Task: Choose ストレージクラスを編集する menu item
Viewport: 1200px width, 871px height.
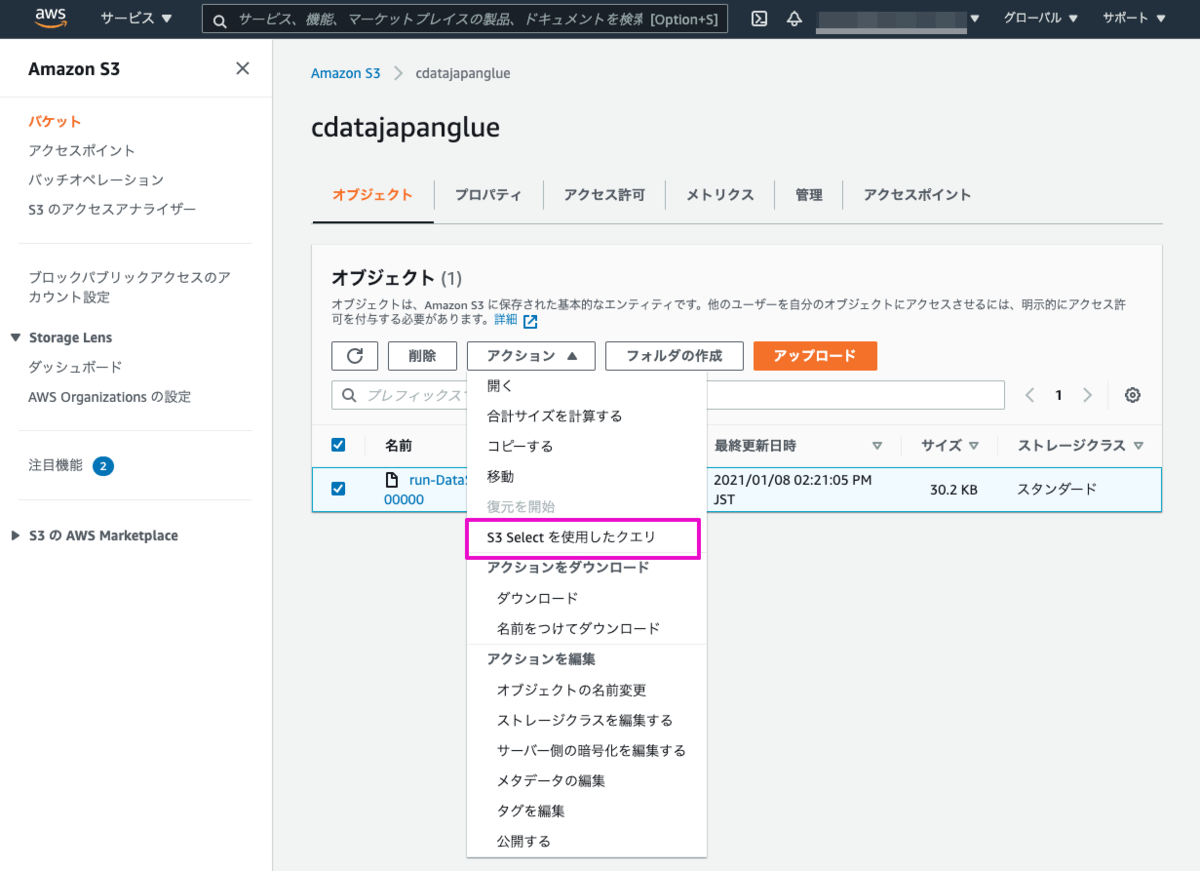Action: coord(587,720)
